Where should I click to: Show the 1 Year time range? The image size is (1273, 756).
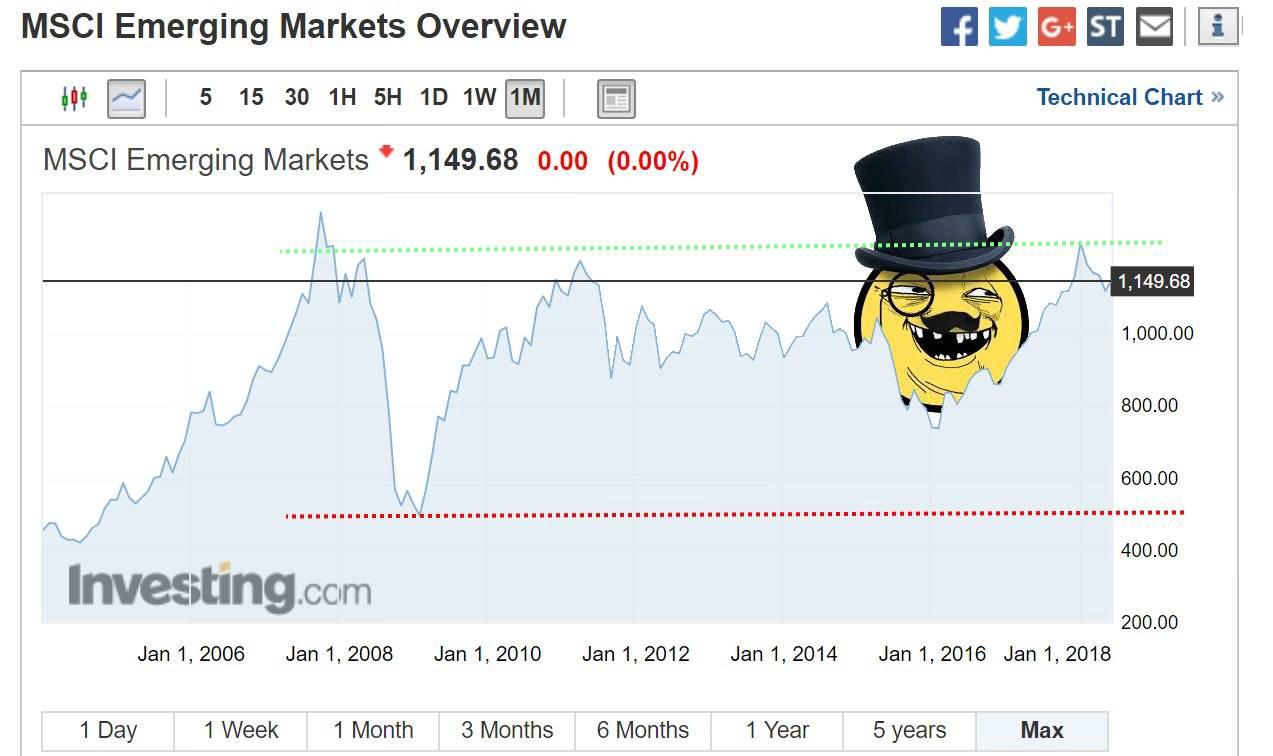[776, 731]
